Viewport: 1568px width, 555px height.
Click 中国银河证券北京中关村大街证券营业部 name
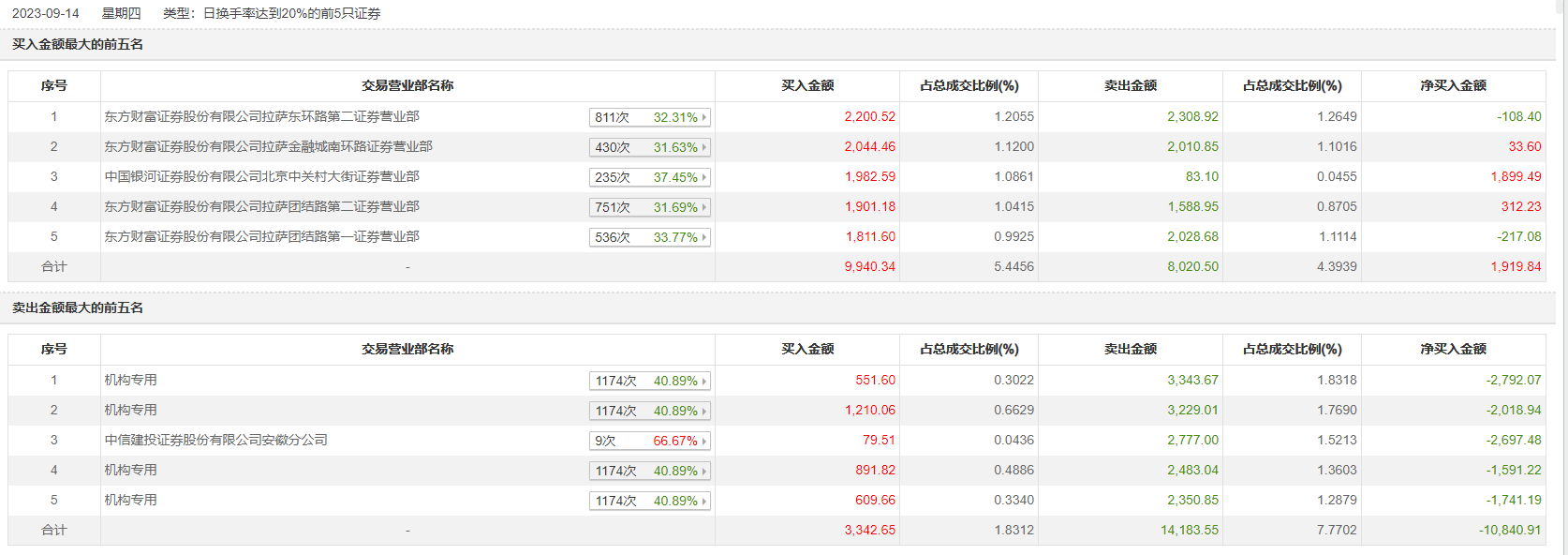[261, 177]
